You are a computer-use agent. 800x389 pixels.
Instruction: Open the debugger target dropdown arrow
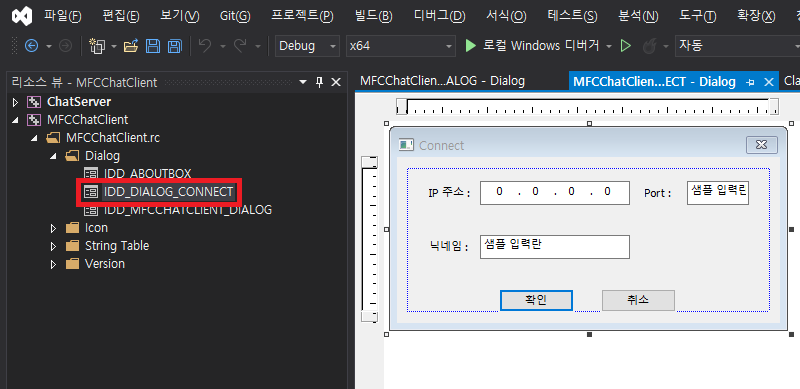[x=609, y=46]
